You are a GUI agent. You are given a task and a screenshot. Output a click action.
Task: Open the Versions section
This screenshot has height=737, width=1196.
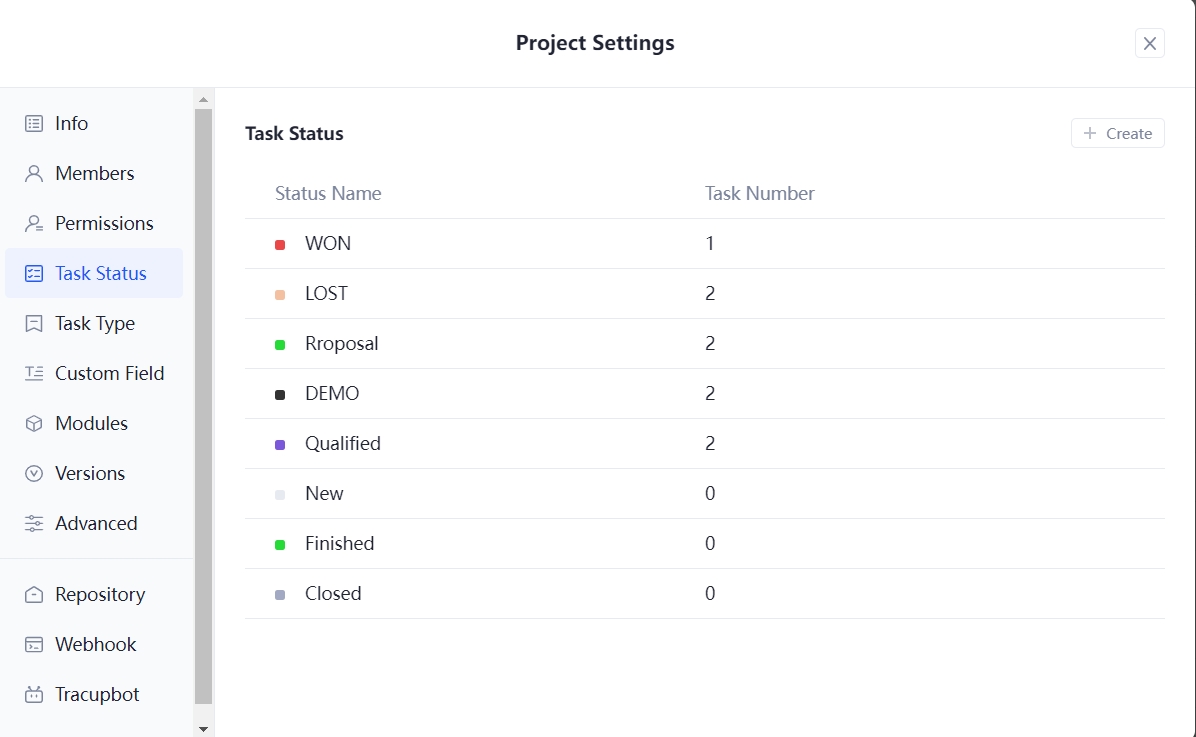[89, 473]
